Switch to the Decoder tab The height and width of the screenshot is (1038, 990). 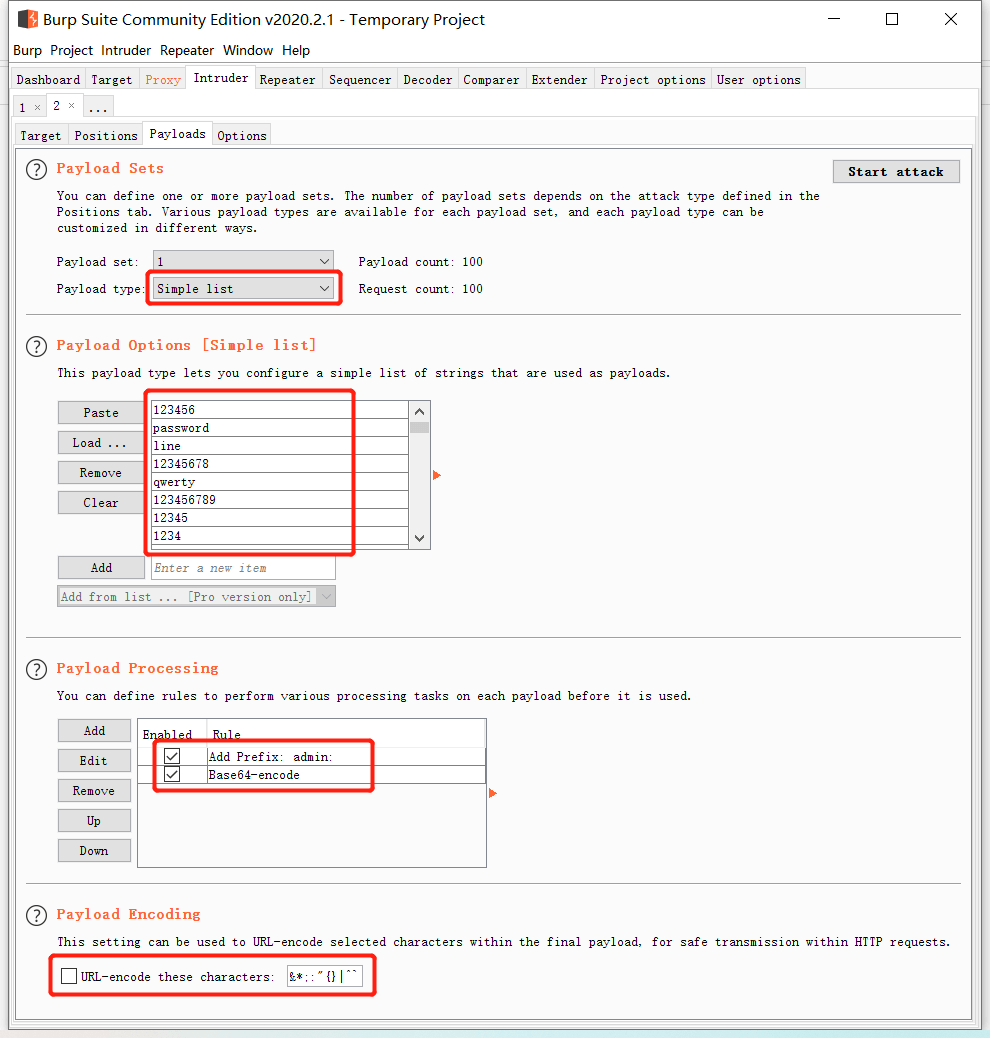pos(427,79)
